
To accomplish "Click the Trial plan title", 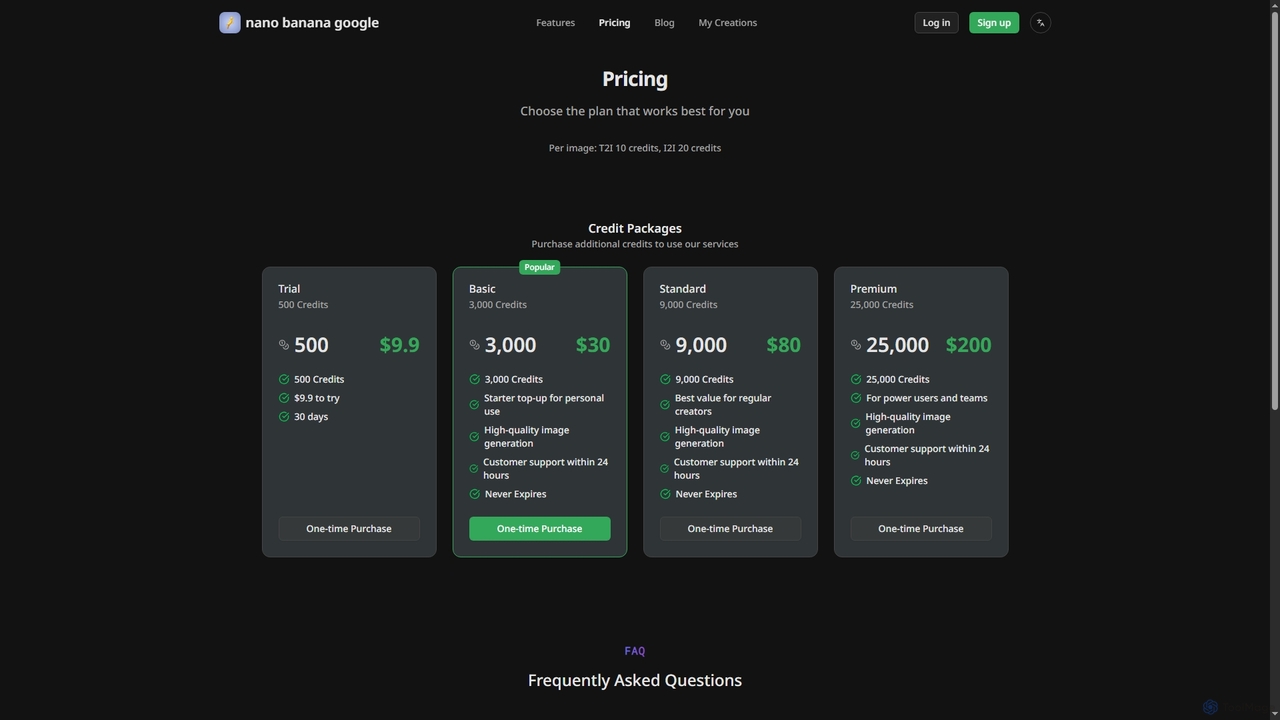I will click(x=289, y=289).
